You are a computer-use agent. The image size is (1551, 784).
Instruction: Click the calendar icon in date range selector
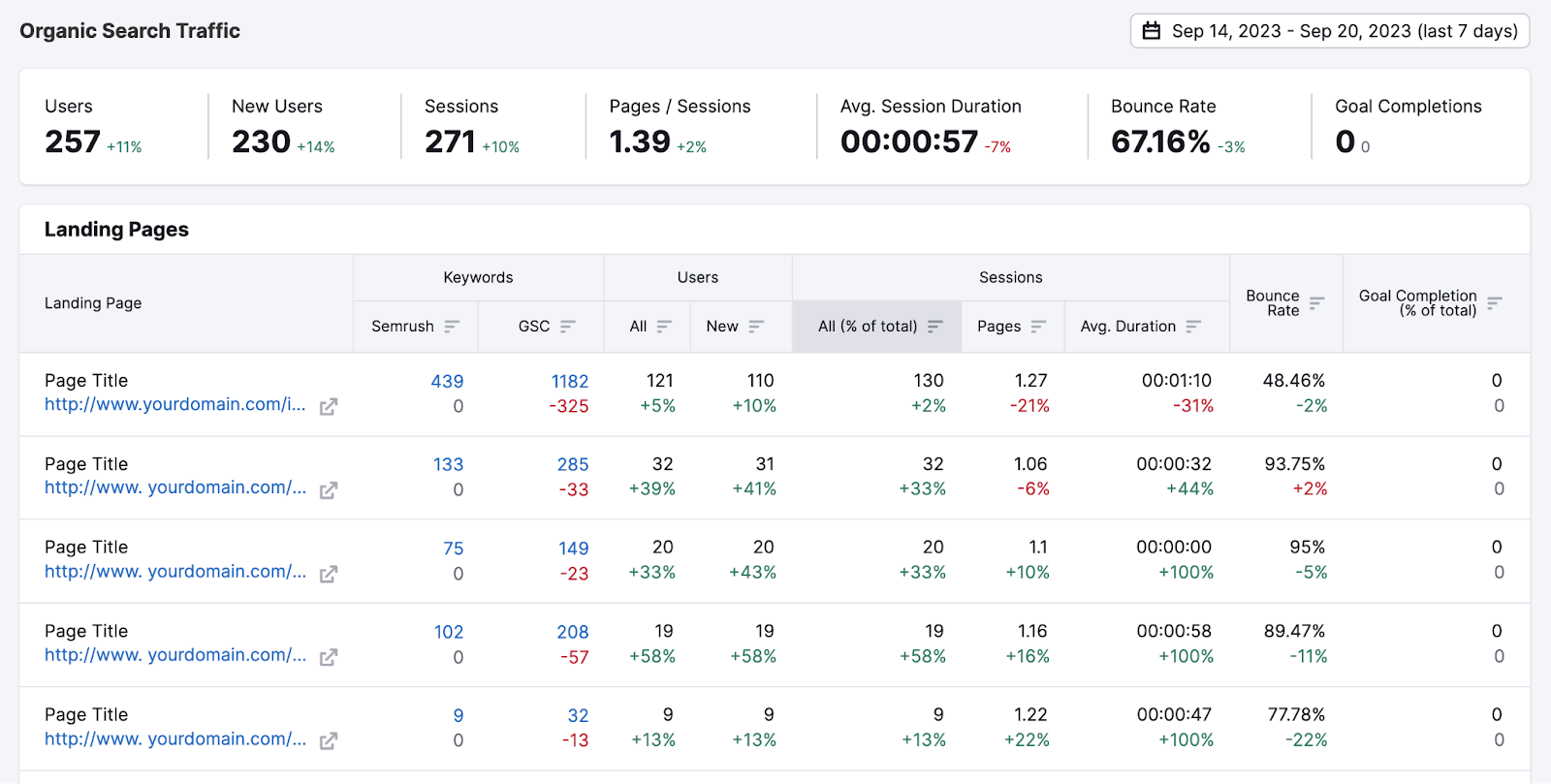[x=1152, y=31]
